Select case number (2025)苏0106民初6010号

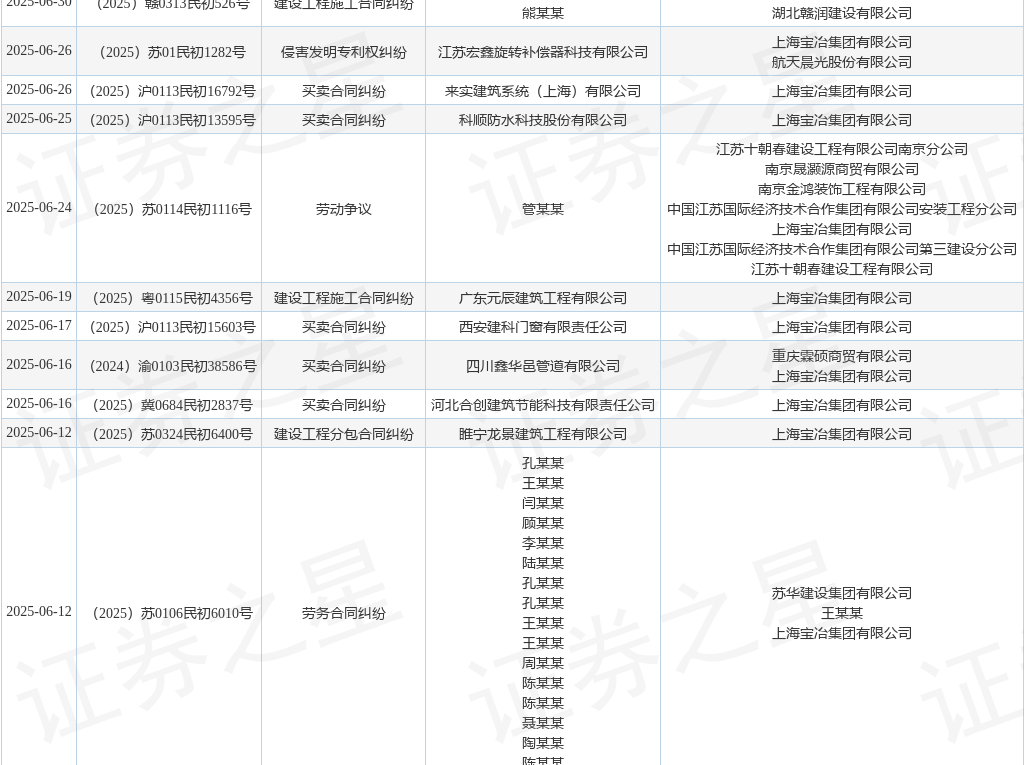coord(169,613)
